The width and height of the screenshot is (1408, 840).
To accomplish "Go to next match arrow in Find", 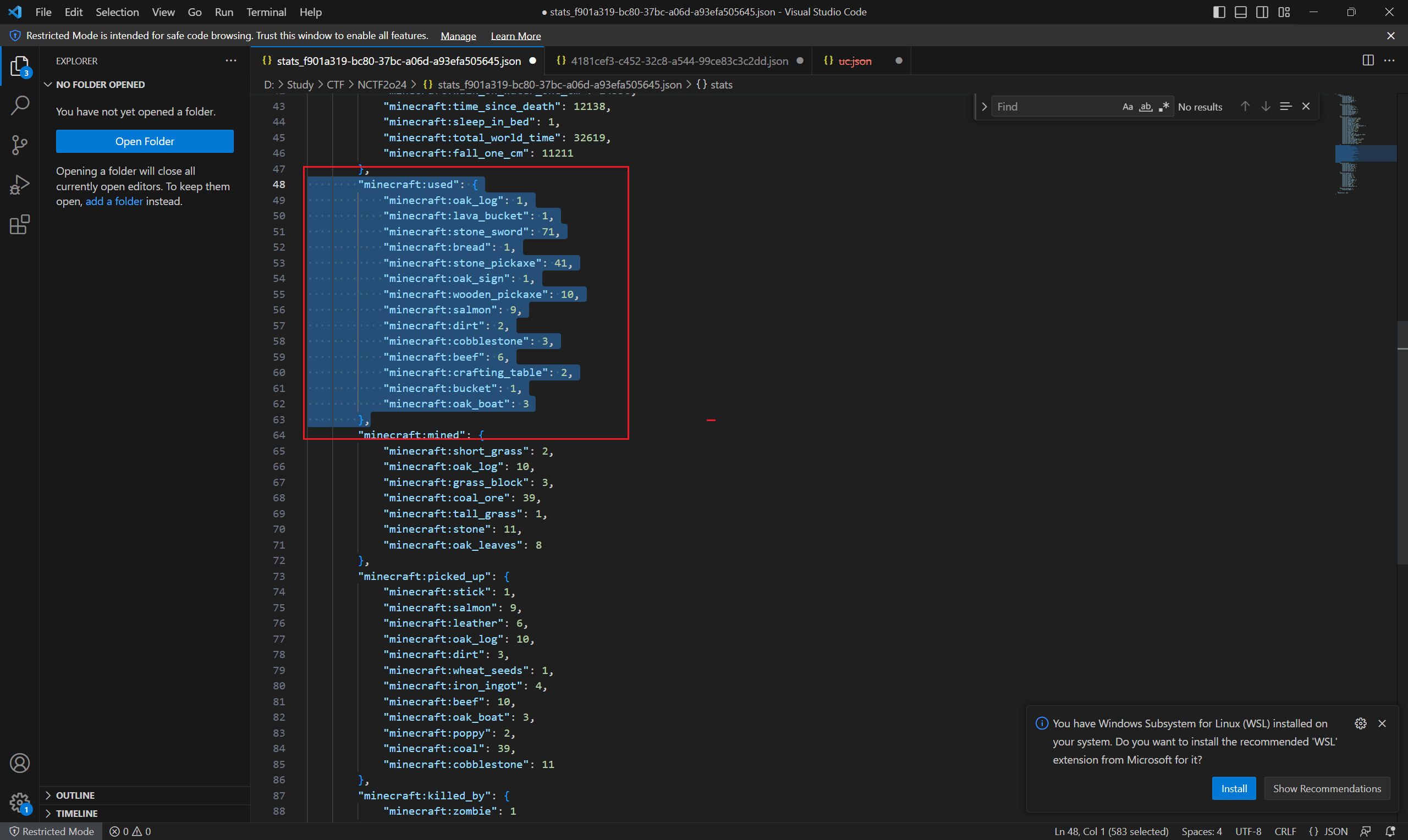I will coord(1266,107).
